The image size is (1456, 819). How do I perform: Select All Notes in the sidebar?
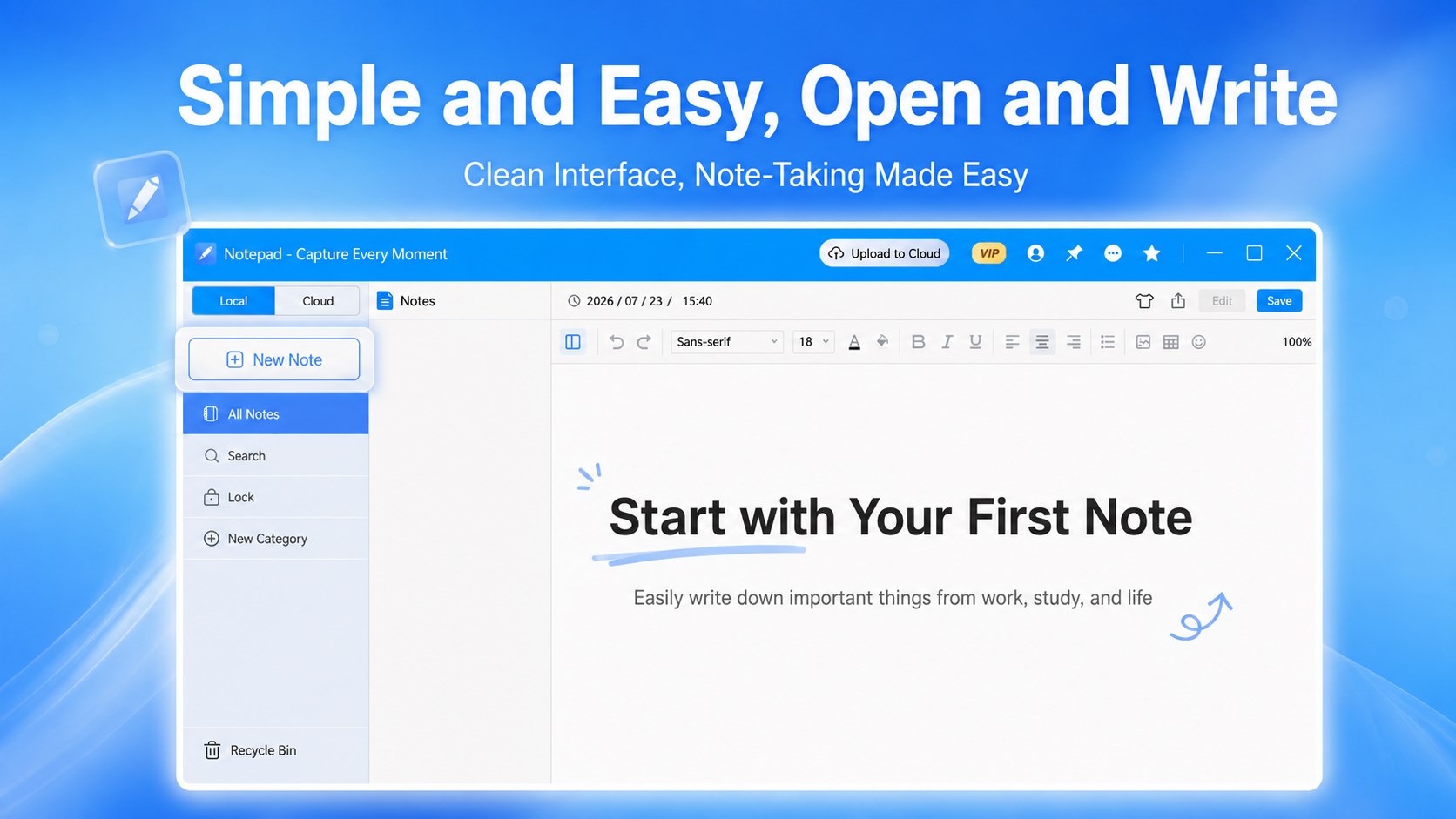pyautogui.click(x=276, y=414)
